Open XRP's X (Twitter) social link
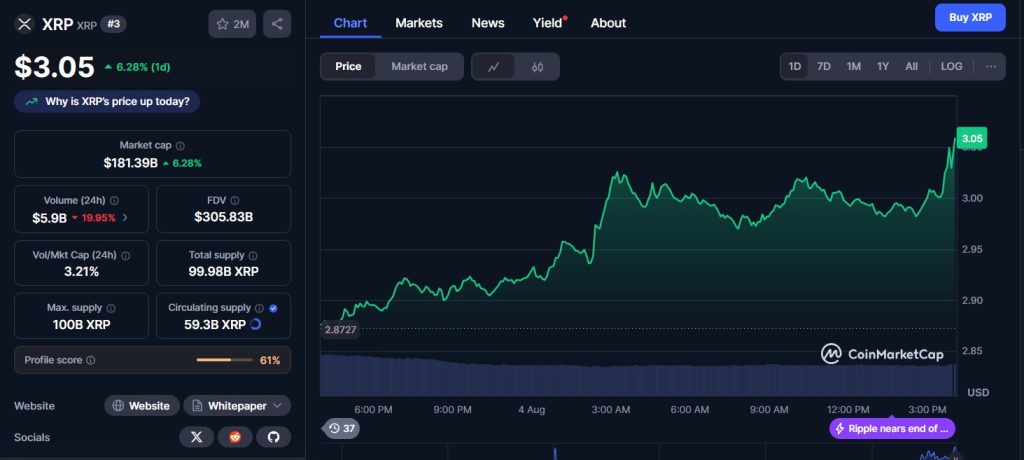Image resolution: width=1024 pixels, height=460 pixels. click(196, 437)
